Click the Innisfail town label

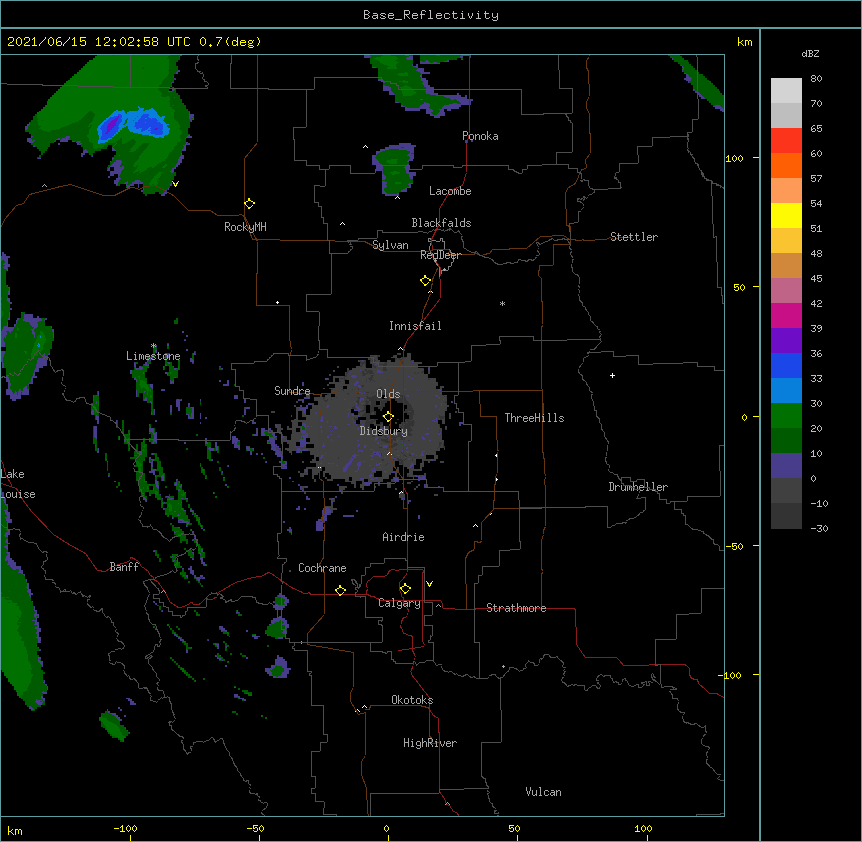(x=415, y=326)
